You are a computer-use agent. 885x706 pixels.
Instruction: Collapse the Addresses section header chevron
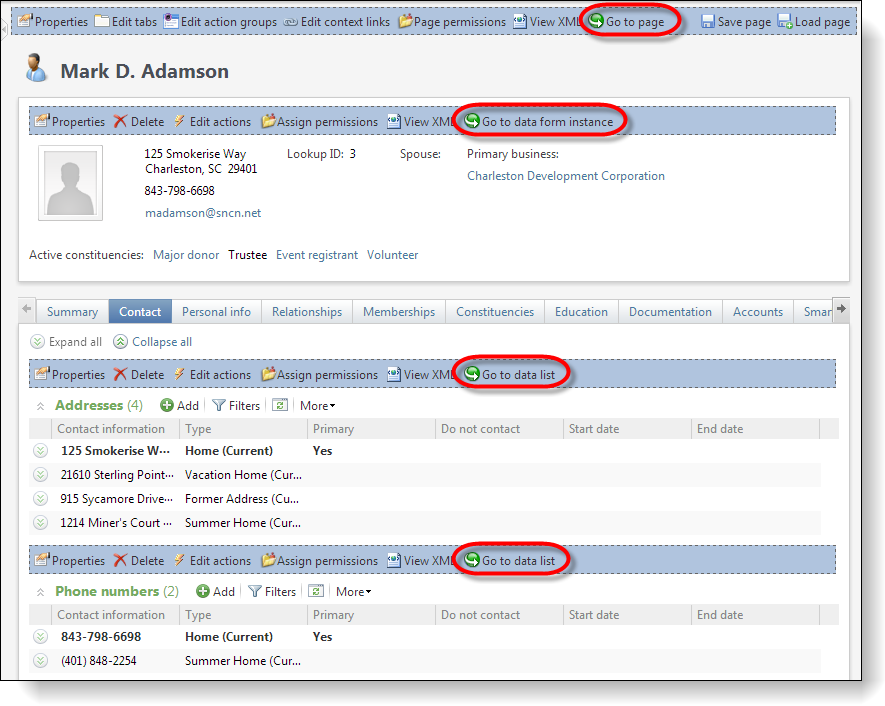(41, 406)
